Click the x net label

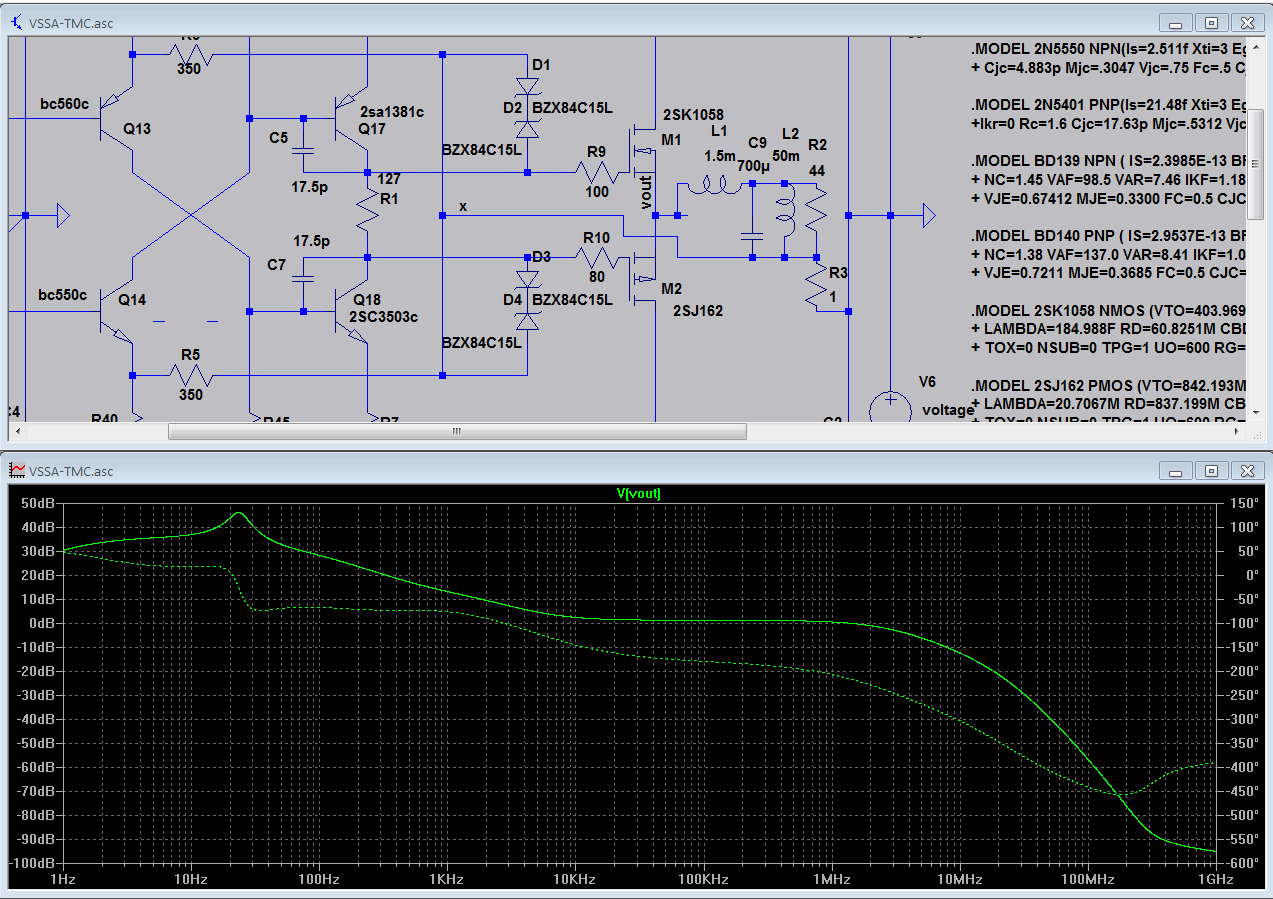462,206
